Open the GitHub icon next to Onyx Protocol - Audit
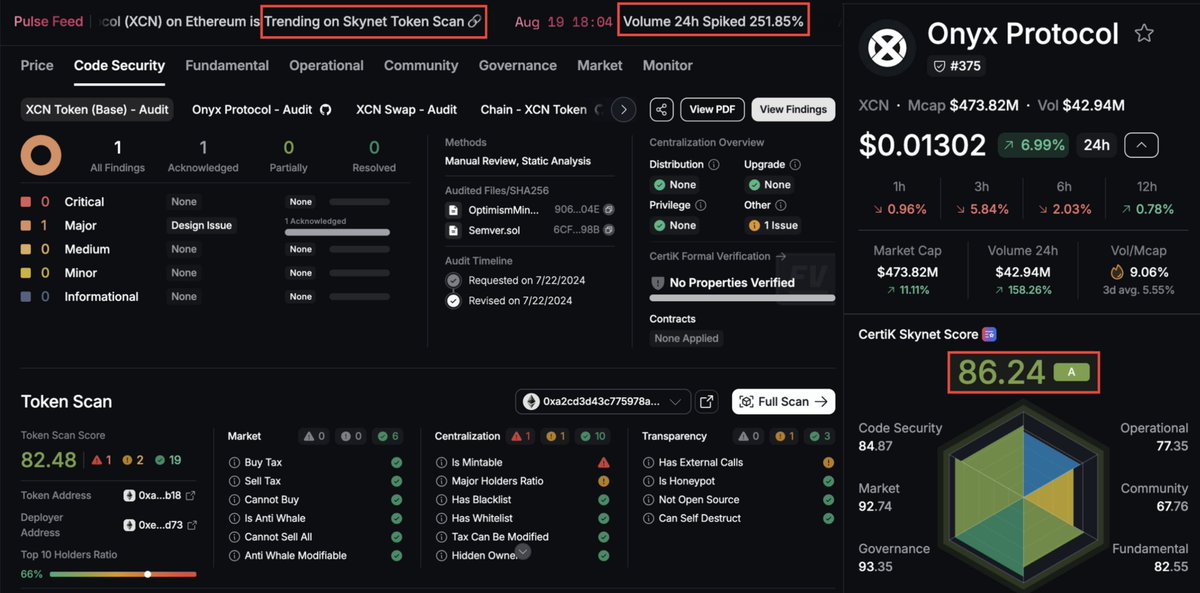The height and width of the screenshot is (593, 1200). tap(327, 110)
